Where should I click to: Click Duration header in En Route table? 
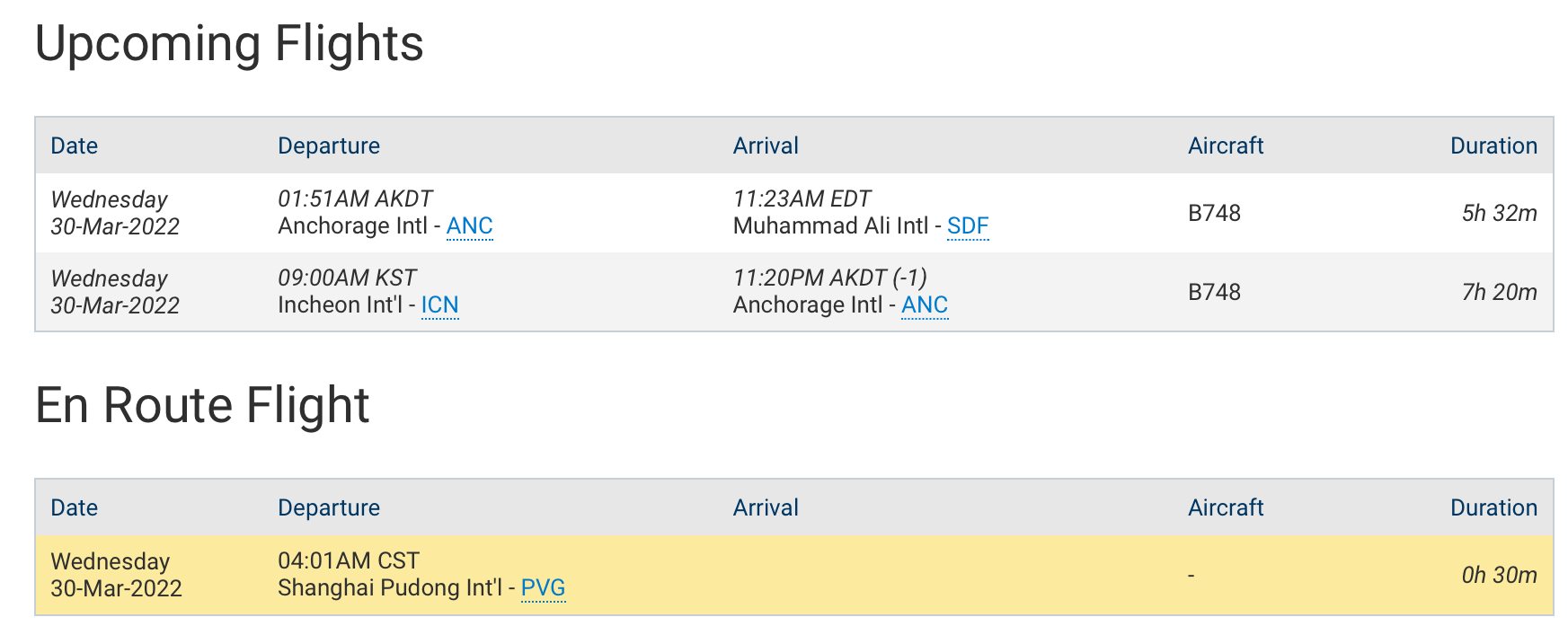[x=1493, y=508]
